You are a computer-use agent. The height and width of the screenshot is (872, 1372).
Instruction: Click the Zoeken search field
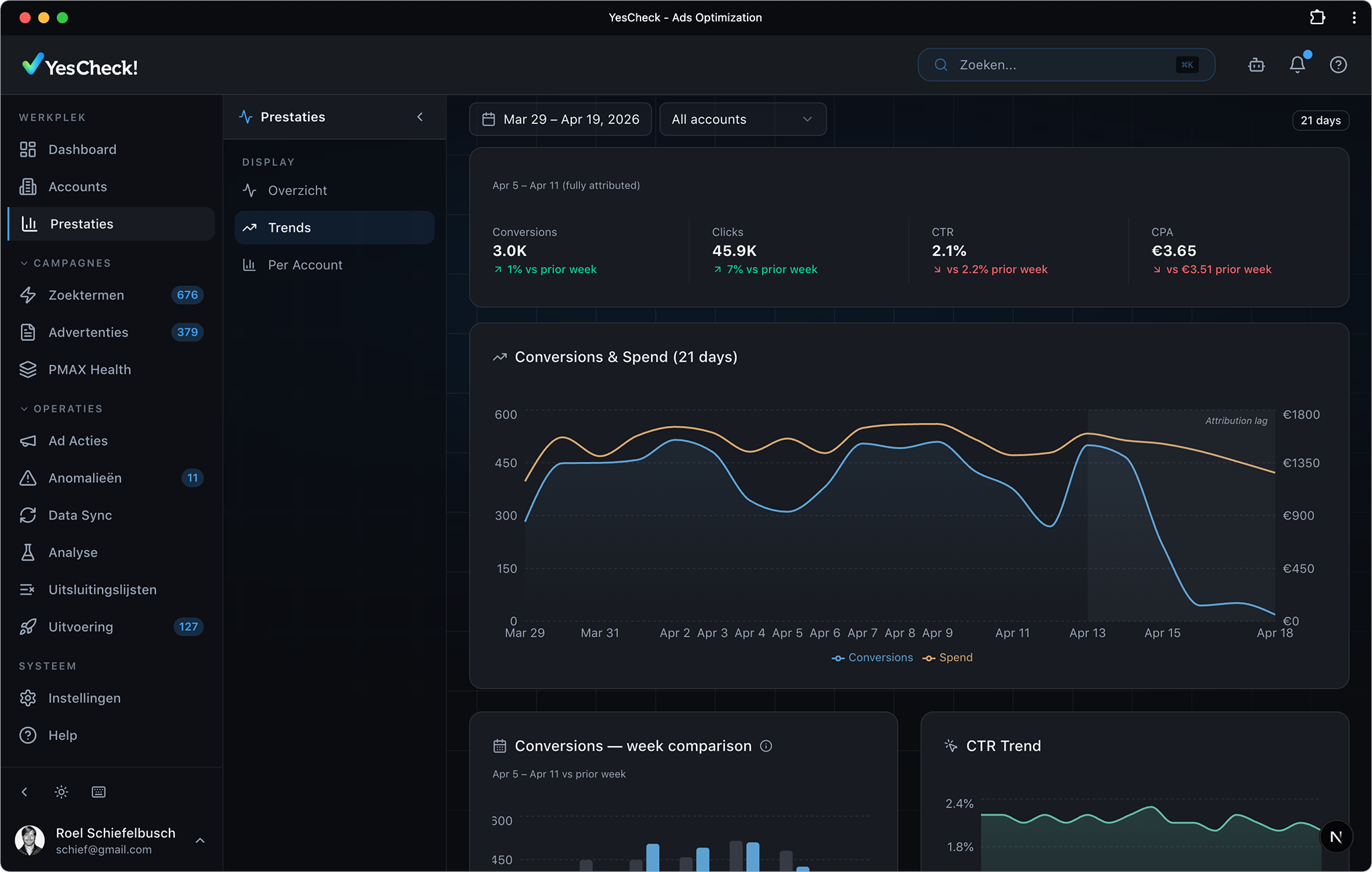(x=1066, y=65)
